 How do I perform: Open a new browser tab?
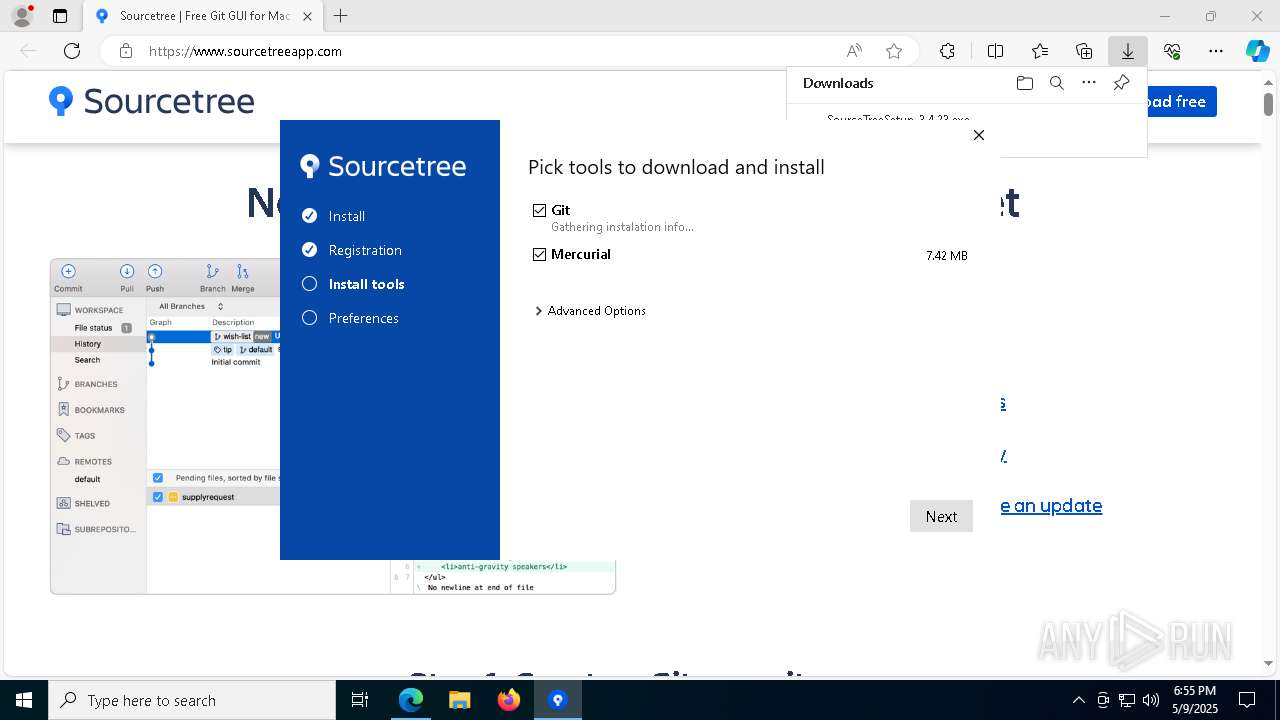(x=341, y=16)
